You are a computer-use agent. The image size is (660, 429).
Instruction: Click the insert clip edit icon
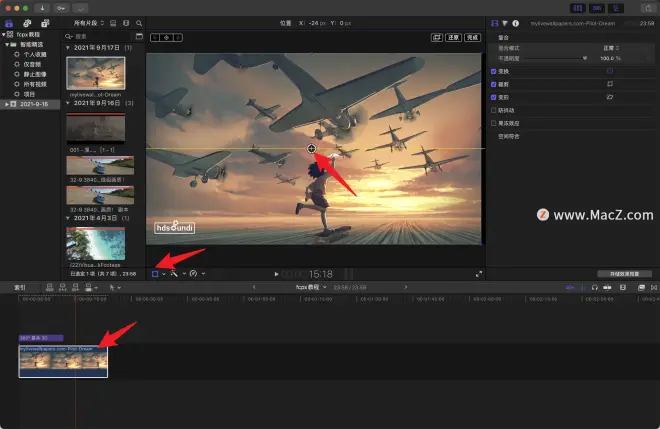63,288
